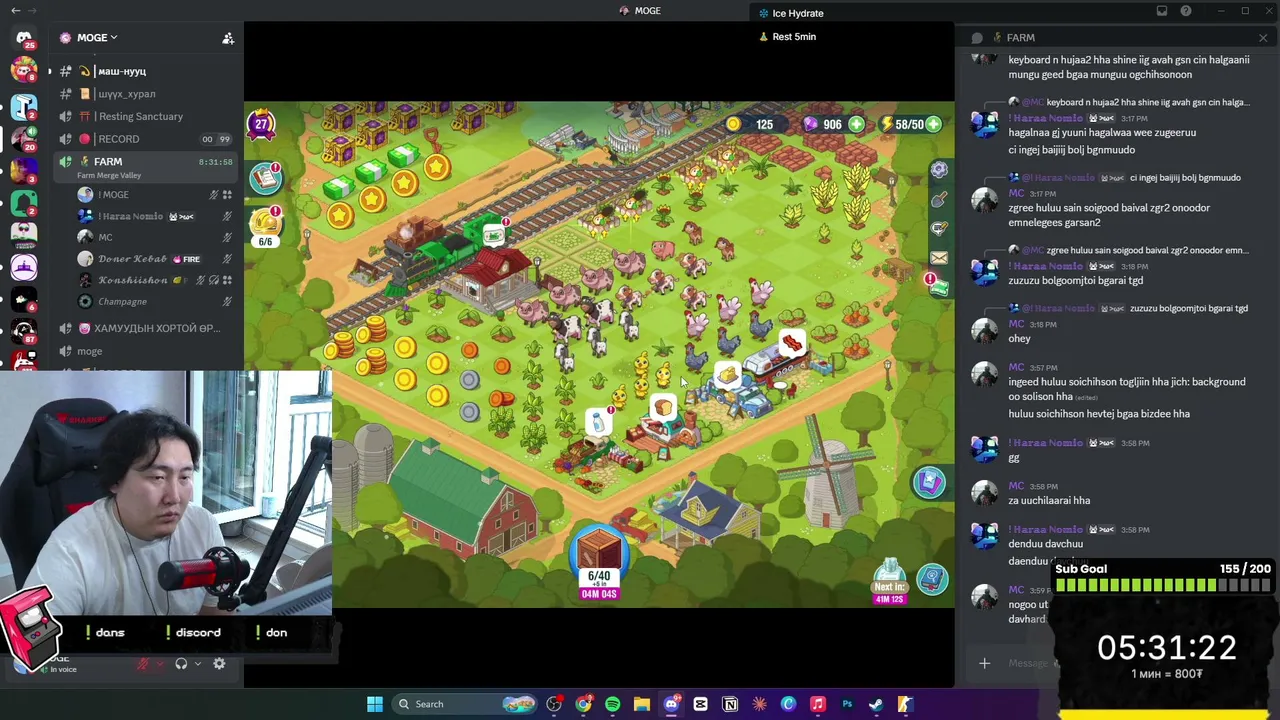1280x720 pixels.
Task: Click the Rest 5min activity label
Action: tap(788, 37)
